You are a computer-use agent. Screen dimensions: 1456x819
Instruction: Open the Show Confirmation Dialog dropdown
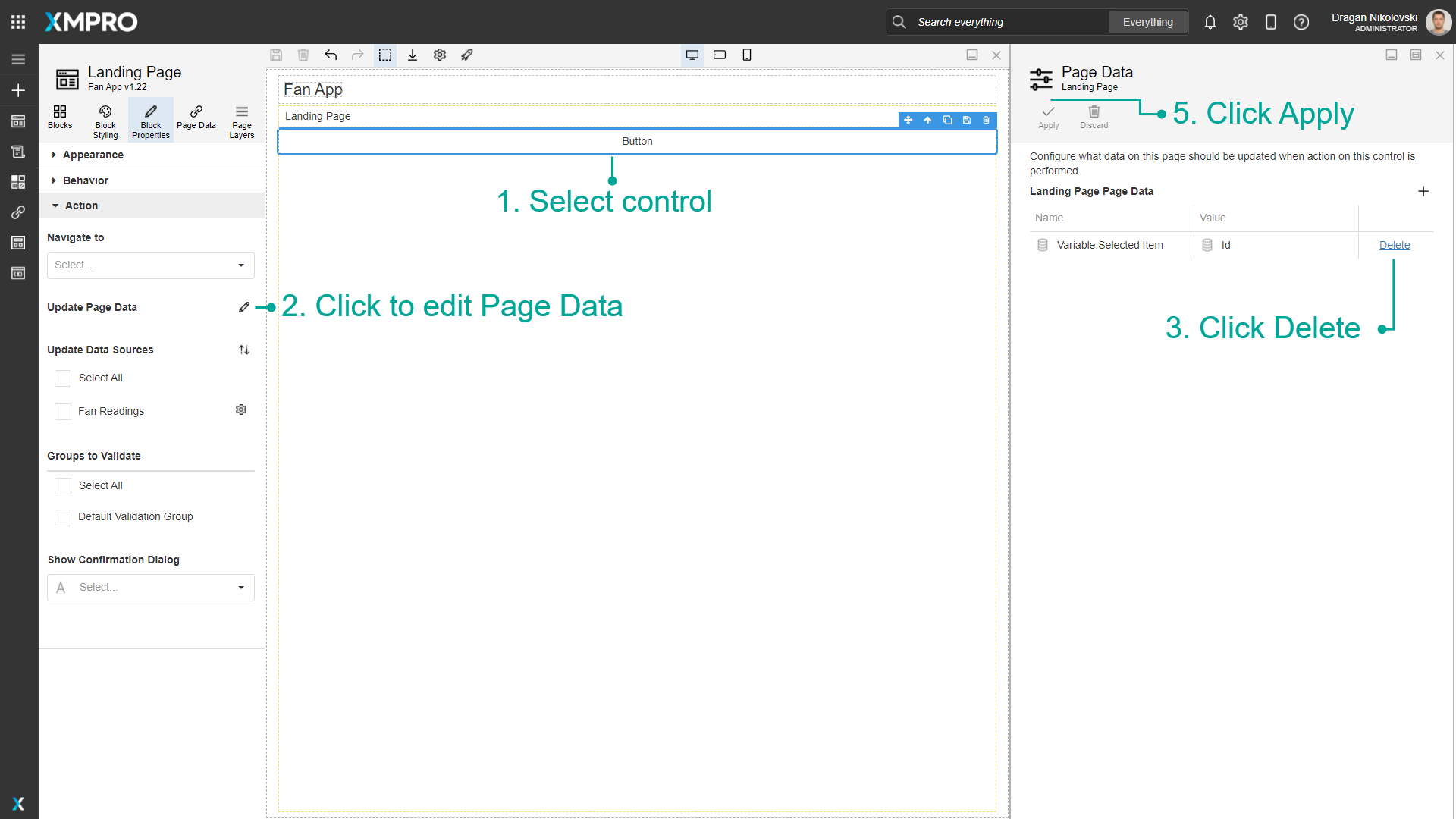tap(150, 587)
